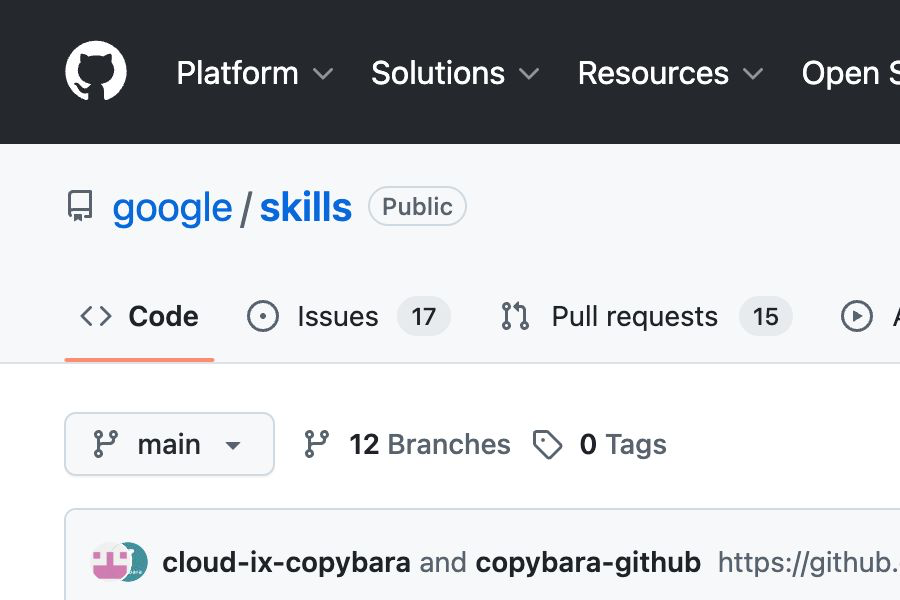900x600 pixels.
Task: Open the Open Source menu item
Action: (x=850, y=73)
